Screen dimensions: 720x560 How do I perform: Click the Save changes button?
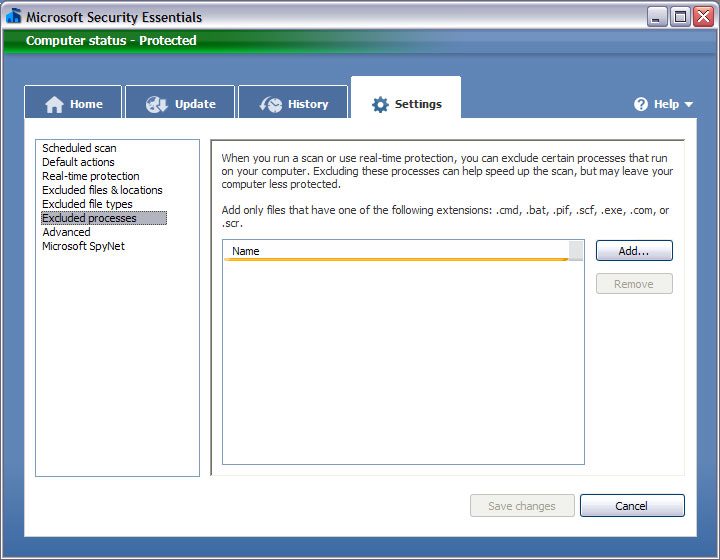(522, 506)
